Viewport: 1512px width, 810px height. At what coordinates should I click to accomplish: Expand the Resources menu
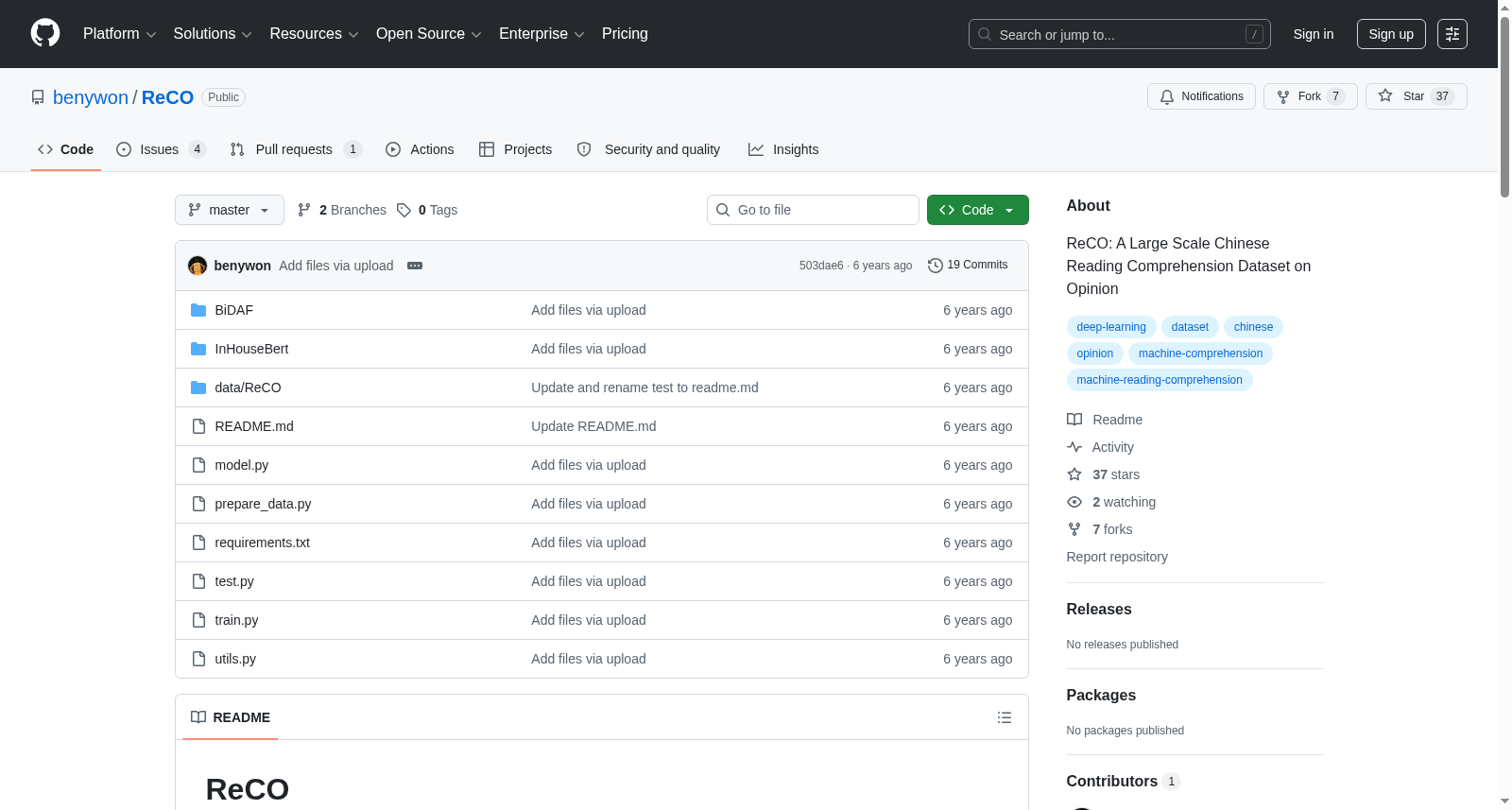pyautogui.click(x=314, y=34)
